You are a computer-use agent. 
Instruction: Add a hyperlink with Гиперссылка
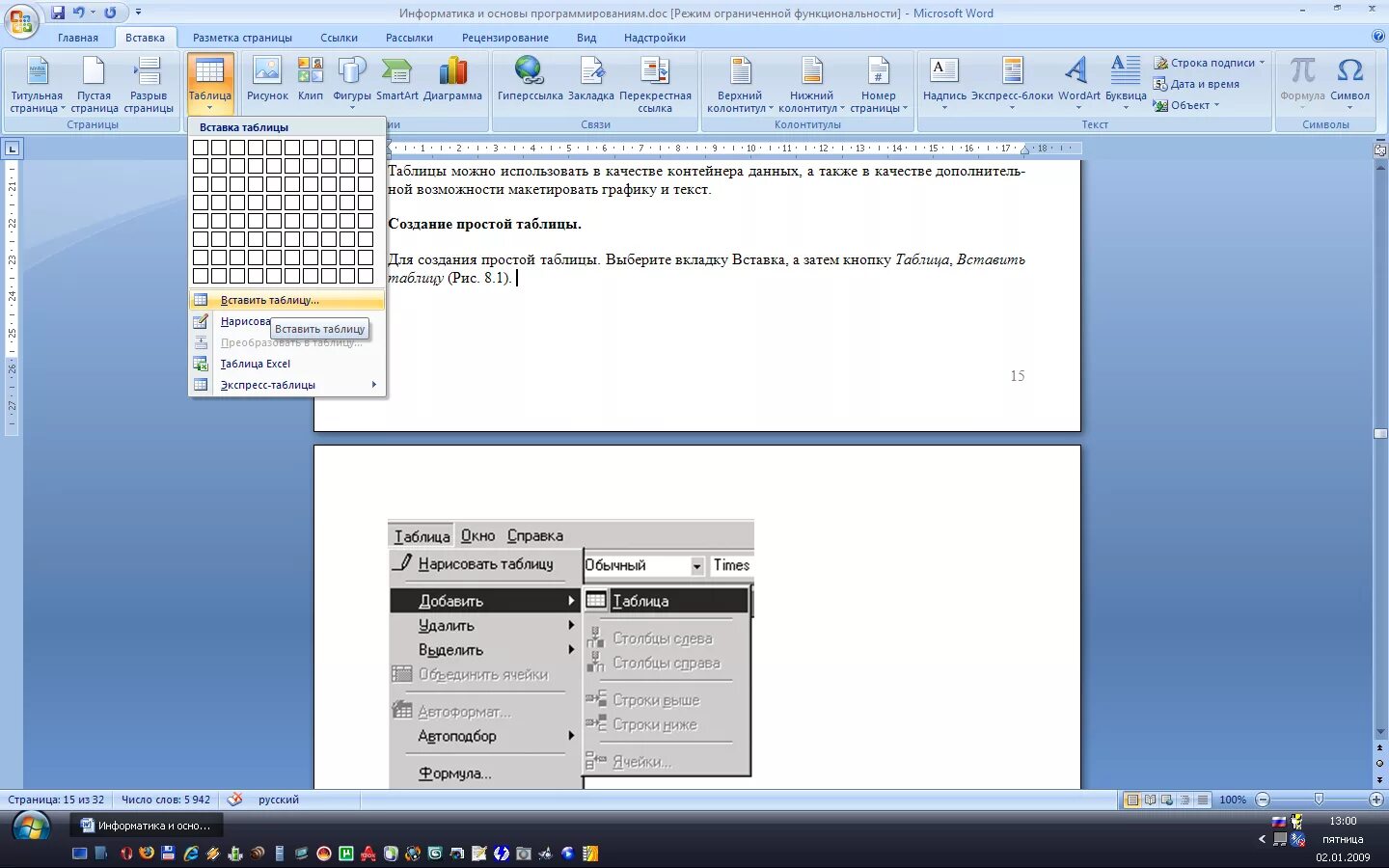[x=530, y=79]
